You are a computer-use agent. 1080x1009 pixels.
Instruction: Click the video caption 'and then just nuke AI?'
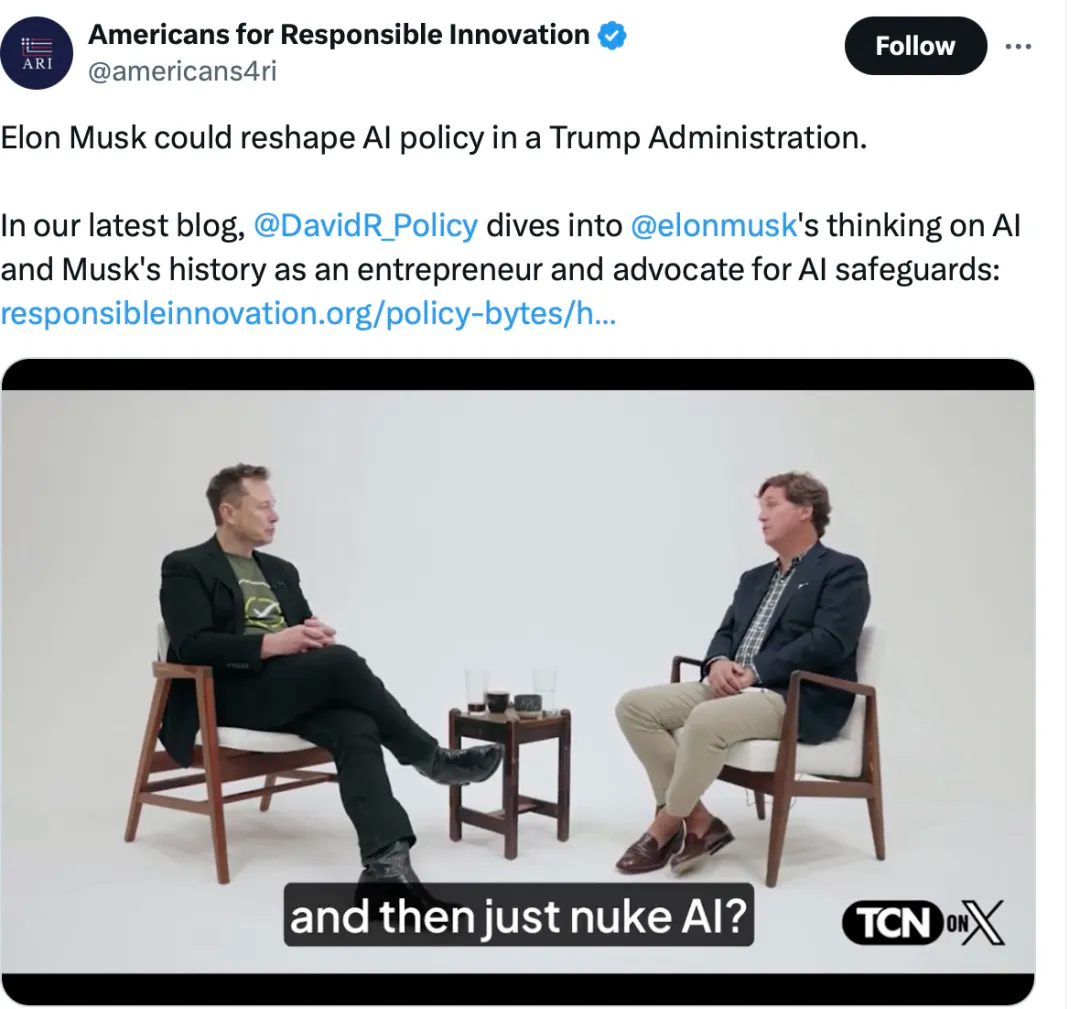coord(519,915)
